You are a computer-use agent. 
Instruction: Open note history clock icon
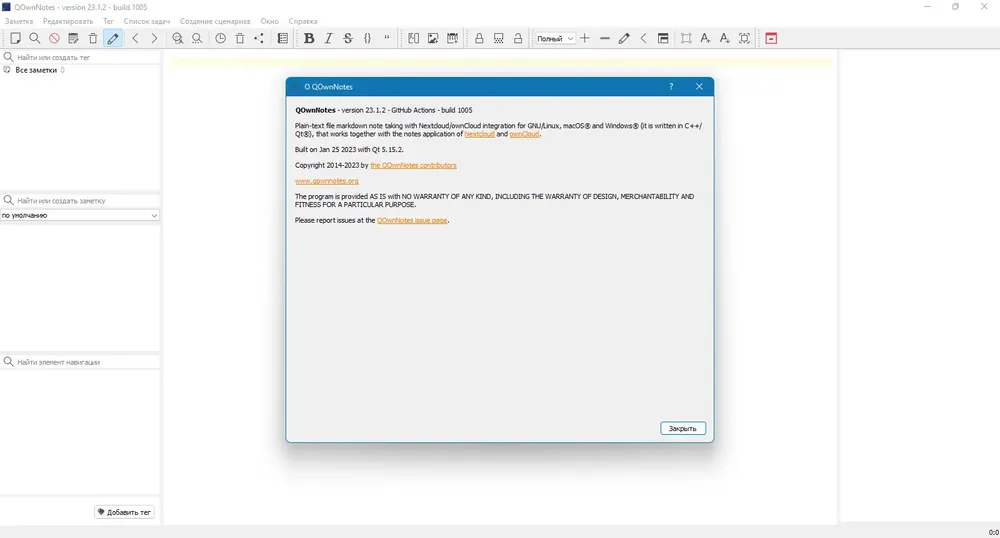[220, 38]
